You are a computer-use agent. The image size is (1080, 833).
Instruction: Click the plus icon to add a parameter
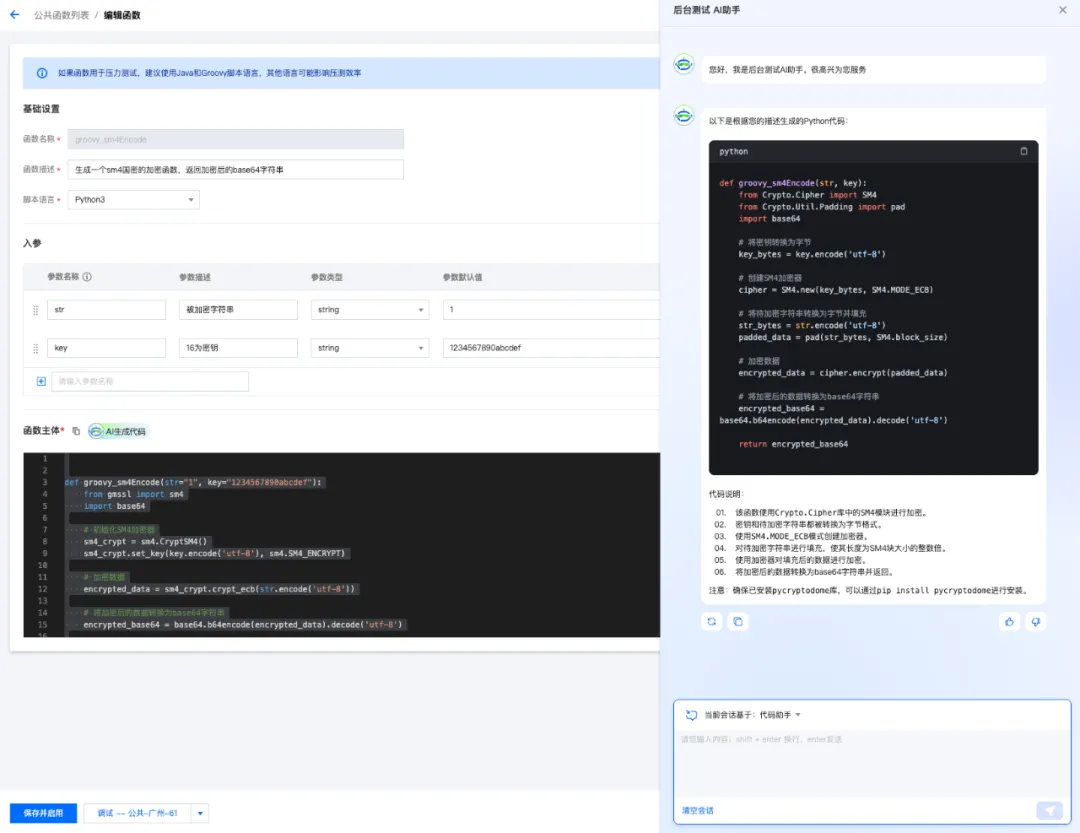[x=41, y=382]
